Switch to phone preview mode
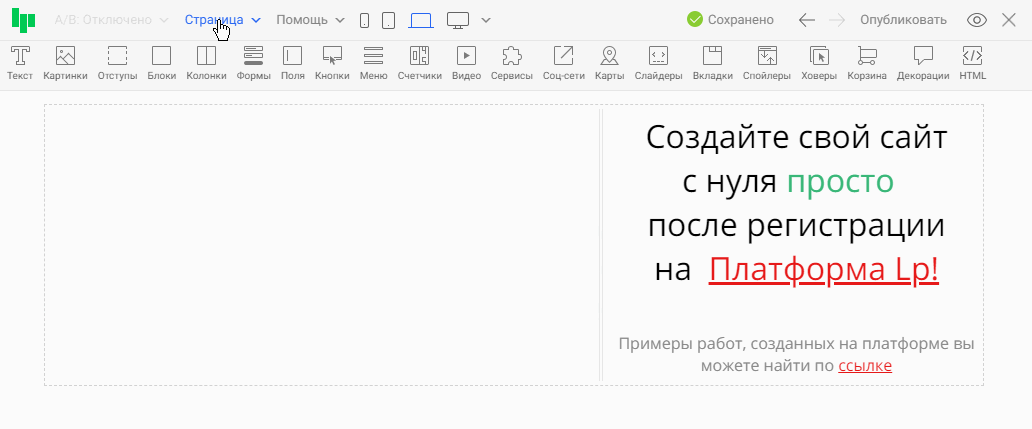 [365, 20]
